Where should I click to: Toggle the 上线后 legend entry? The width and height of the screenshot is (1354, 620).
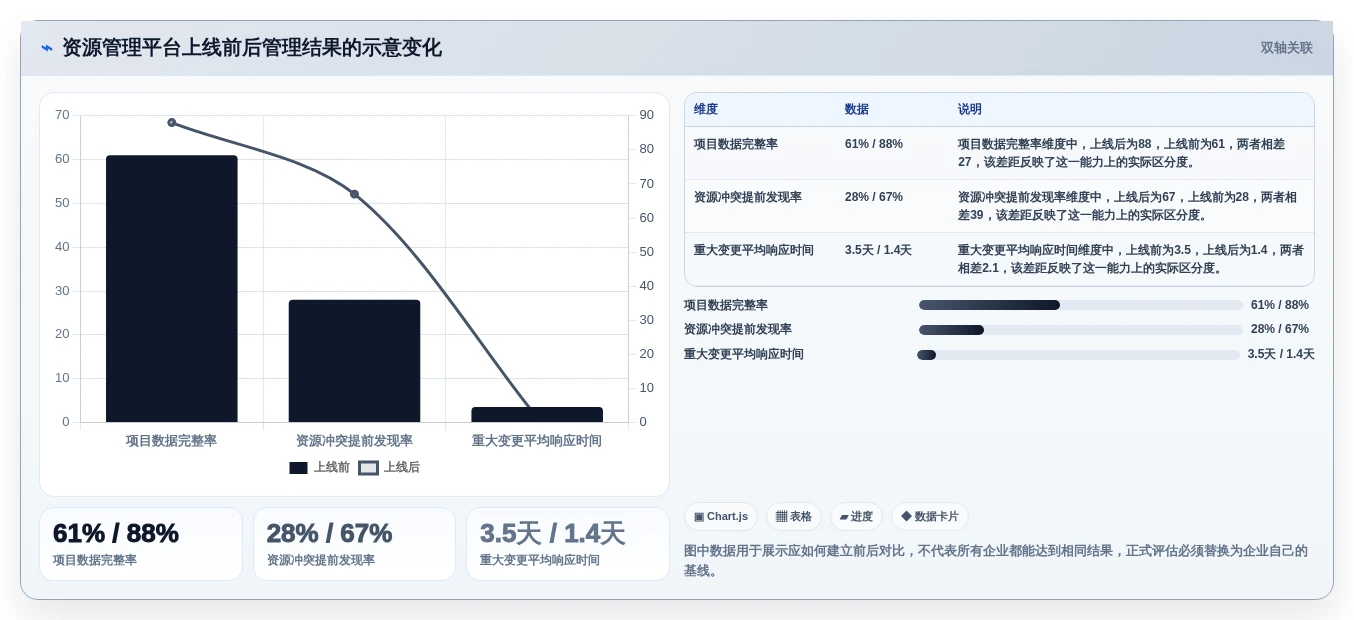pos(389,467)
